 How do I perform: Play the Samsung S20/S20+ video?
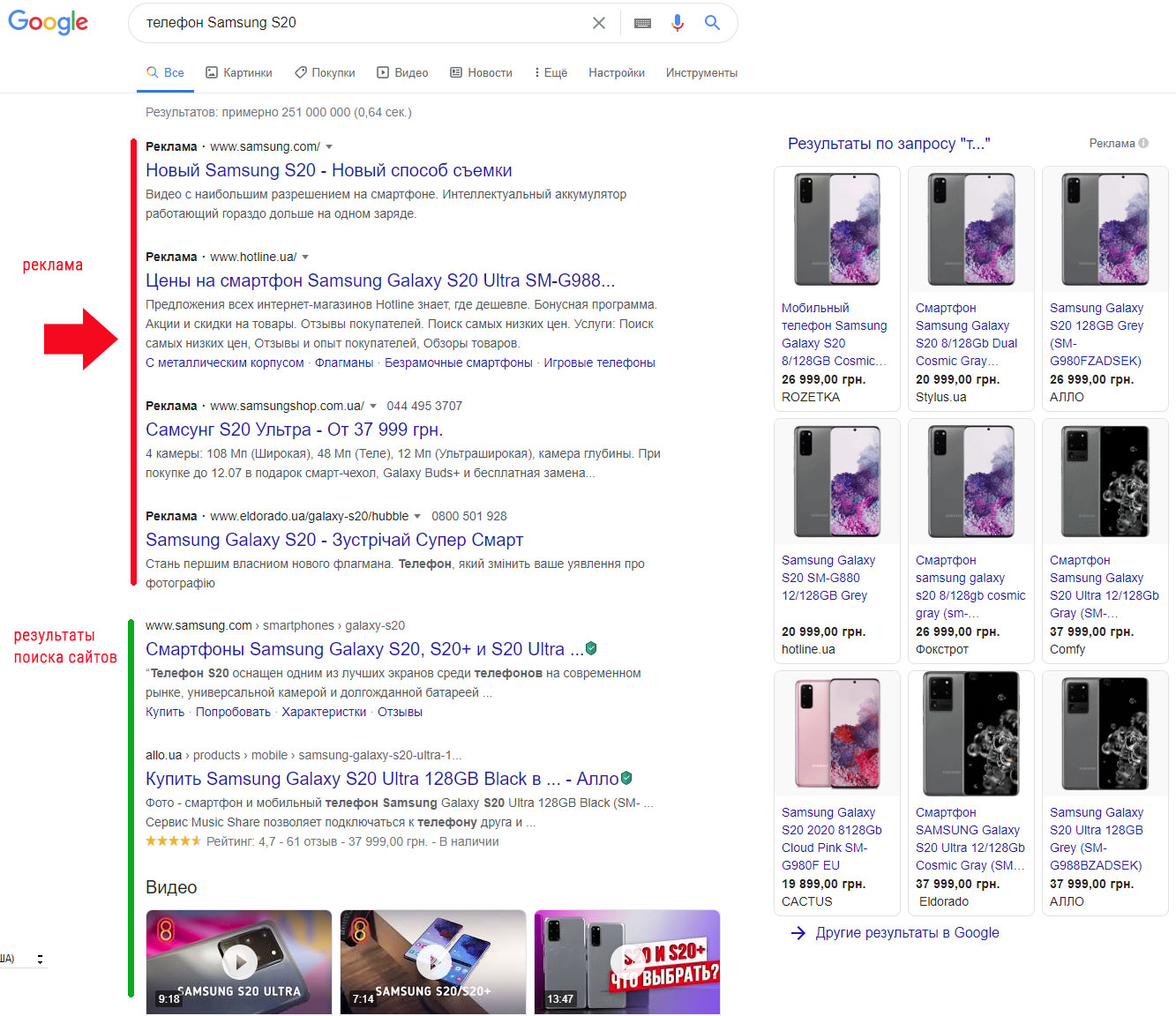[x=433, y=961]
